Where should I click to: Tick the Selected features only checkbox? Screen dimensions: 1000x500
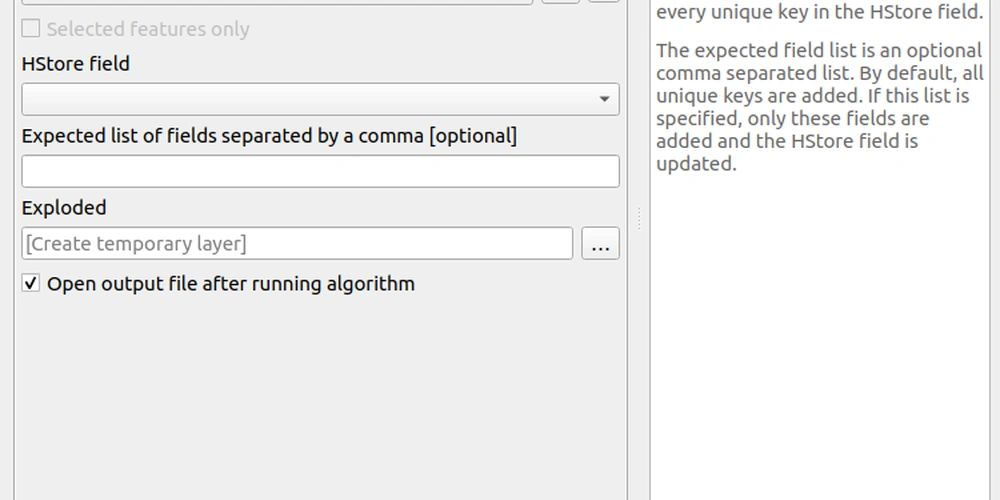click(x=31, y=29)
